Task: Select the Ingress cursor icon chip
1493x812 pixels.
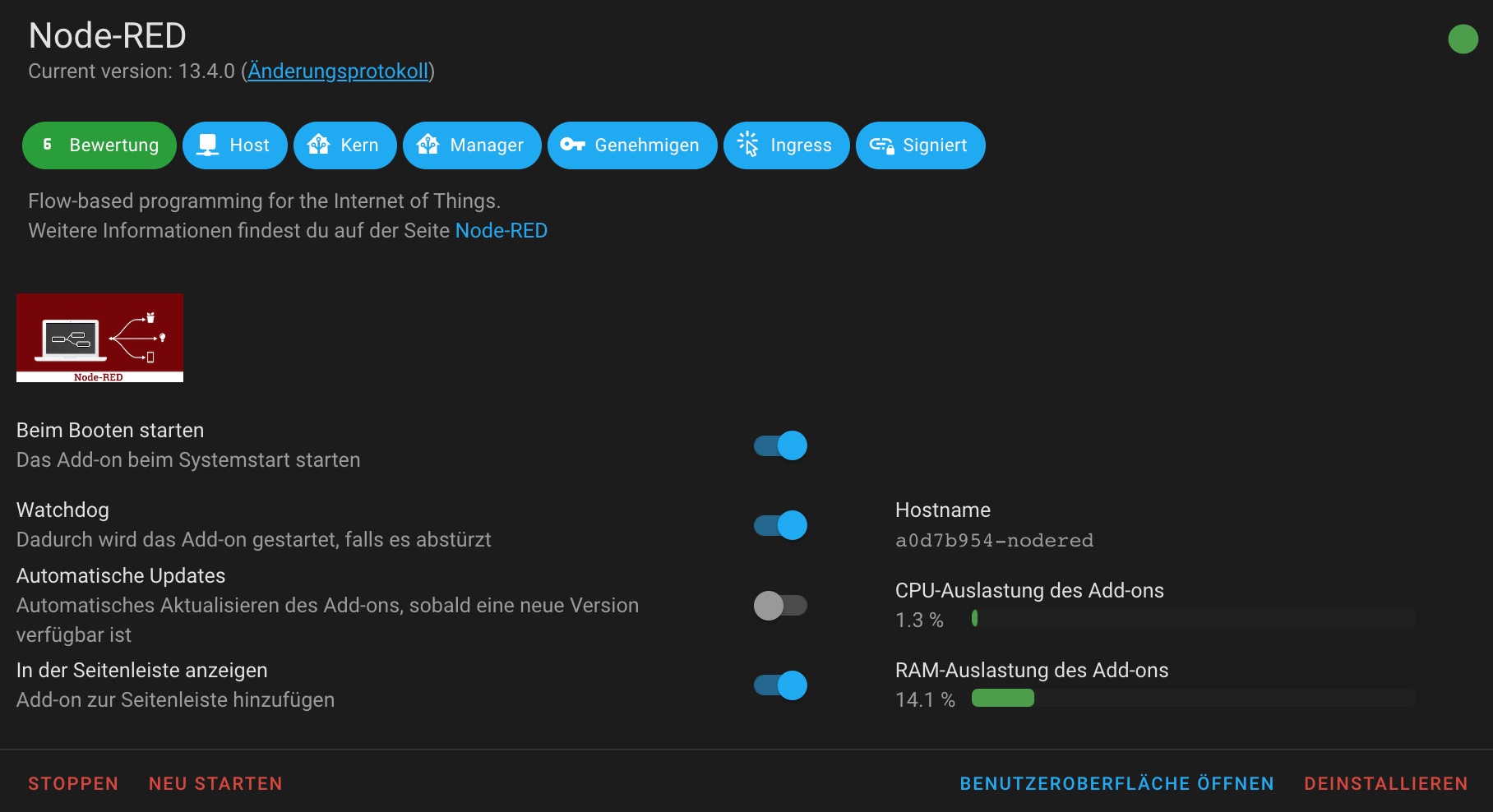Action: click(x=749, y=145)
